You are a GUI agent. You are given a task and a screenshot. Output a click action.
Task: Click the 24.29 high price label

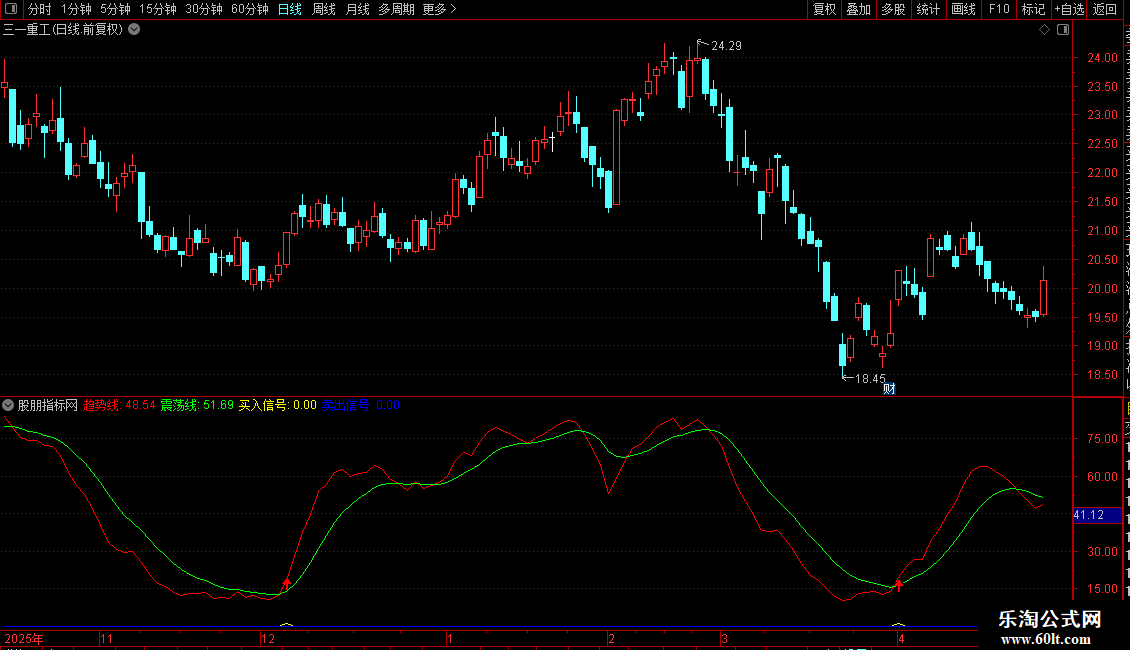(x=726, y=46)
